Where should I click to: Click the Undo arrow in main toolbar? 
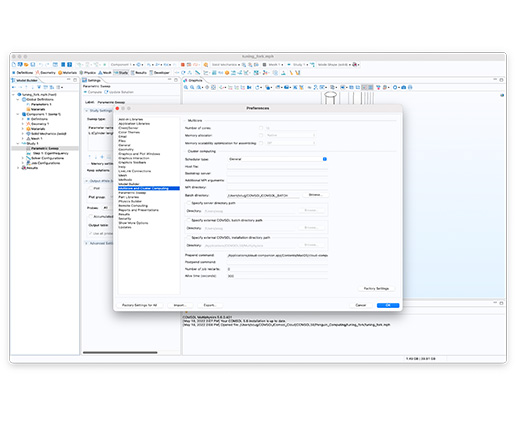(40, 64)
